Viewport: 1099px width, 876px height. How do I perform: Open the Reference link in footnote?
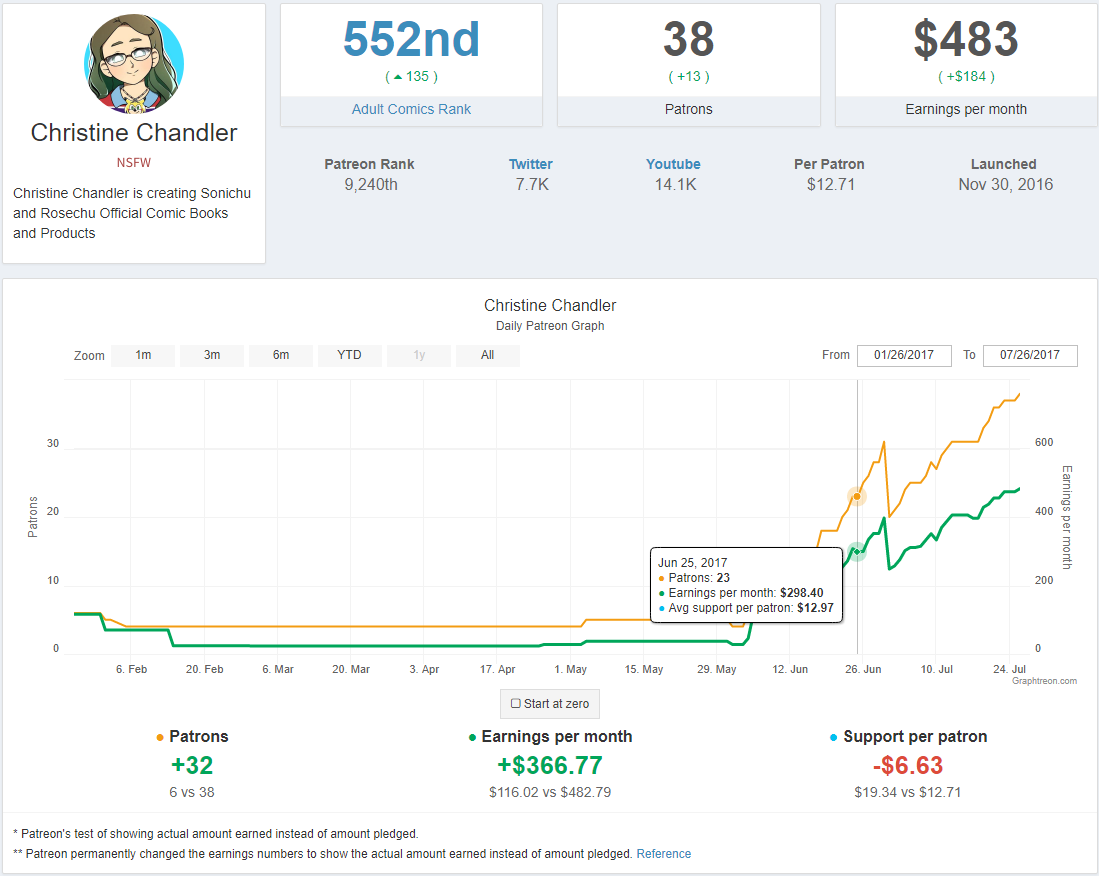[664, 854]
